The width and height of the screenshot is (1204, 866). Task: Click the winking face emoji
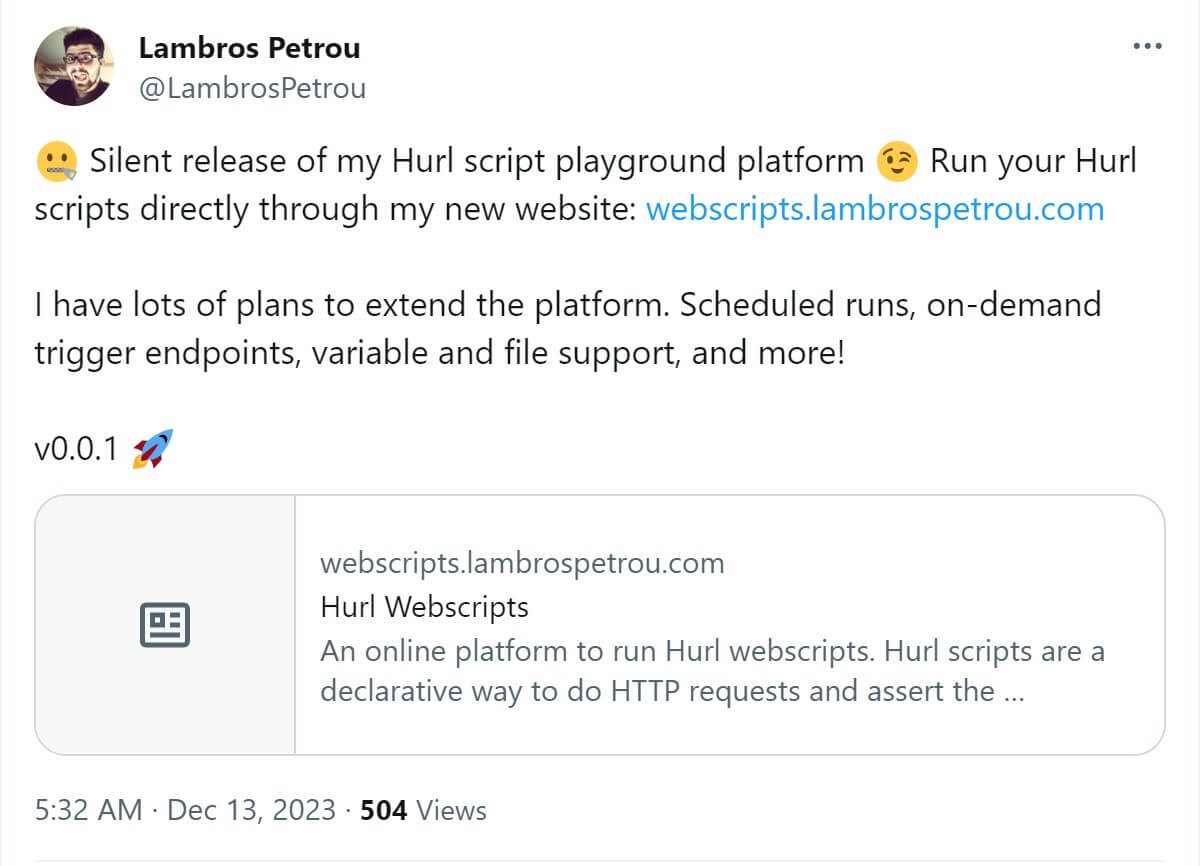(896, 162)
